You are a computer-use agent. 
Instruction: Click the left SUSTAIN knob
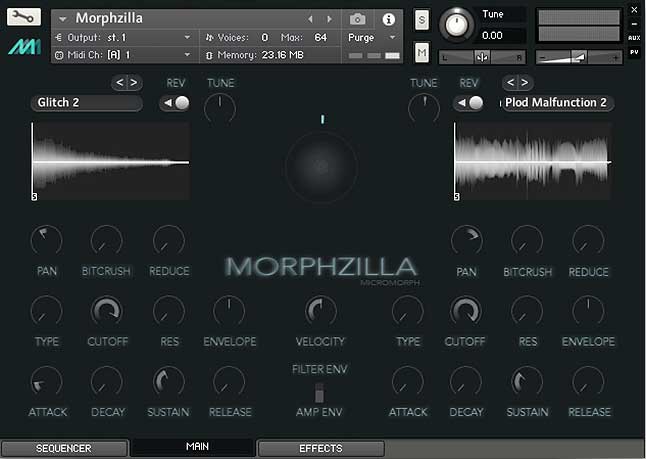(x=169, y=382)
